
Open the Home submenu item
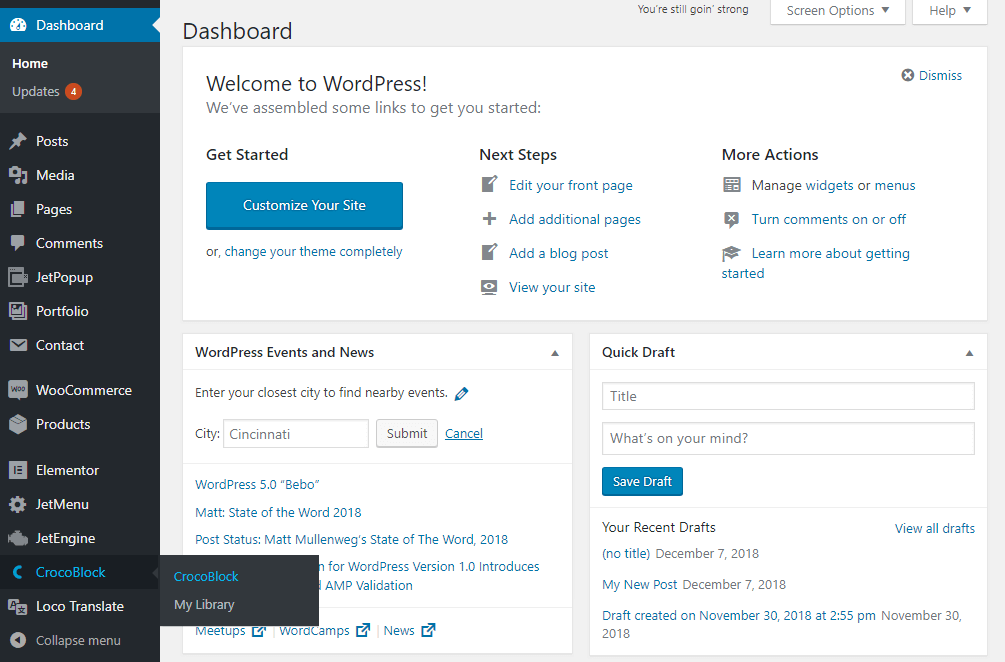tap(29, 63)
